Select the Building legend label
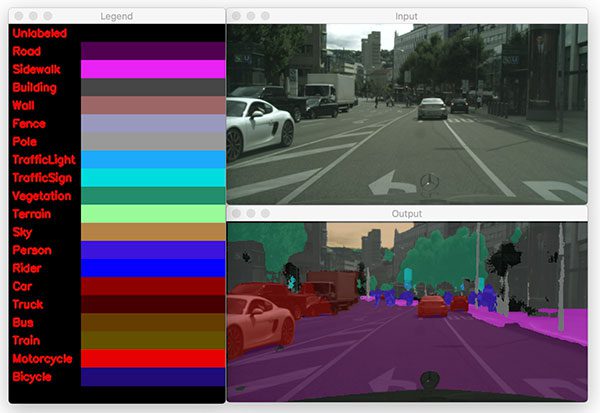Screen dimensions: 600x413 coord(34,88)
